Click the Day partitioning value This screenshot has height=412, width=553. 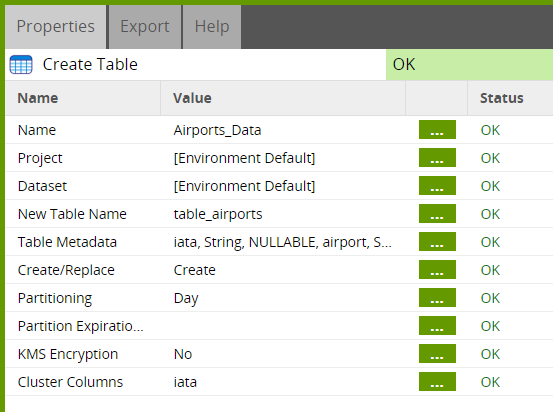pyautogui.click(x=186, y=298)
